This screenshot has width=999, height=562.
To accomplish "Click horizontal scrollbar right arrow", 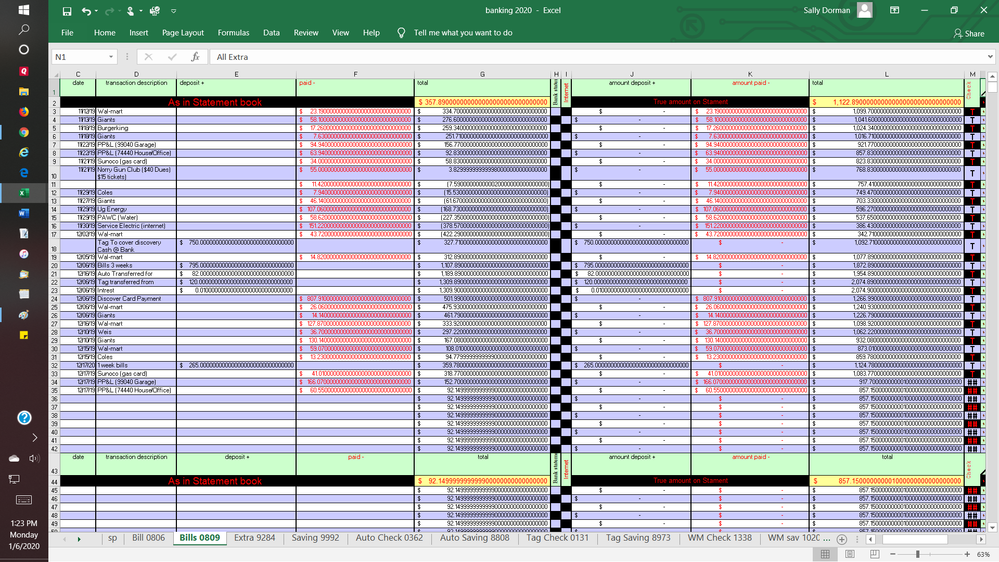I will 981,539.
